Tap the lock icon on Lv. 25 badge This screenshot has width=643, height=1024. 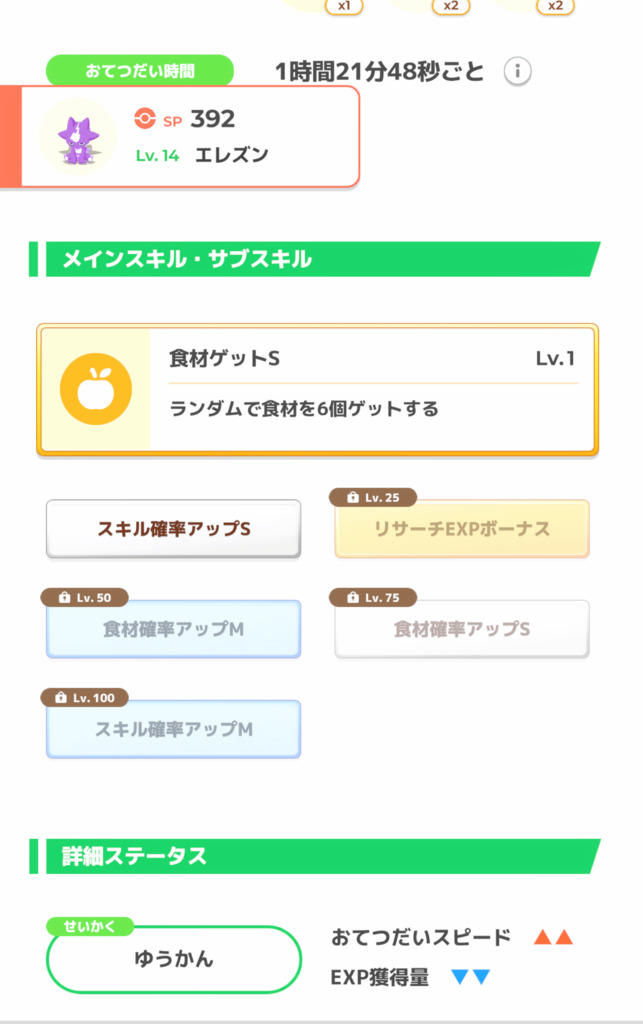pos(353,498)
